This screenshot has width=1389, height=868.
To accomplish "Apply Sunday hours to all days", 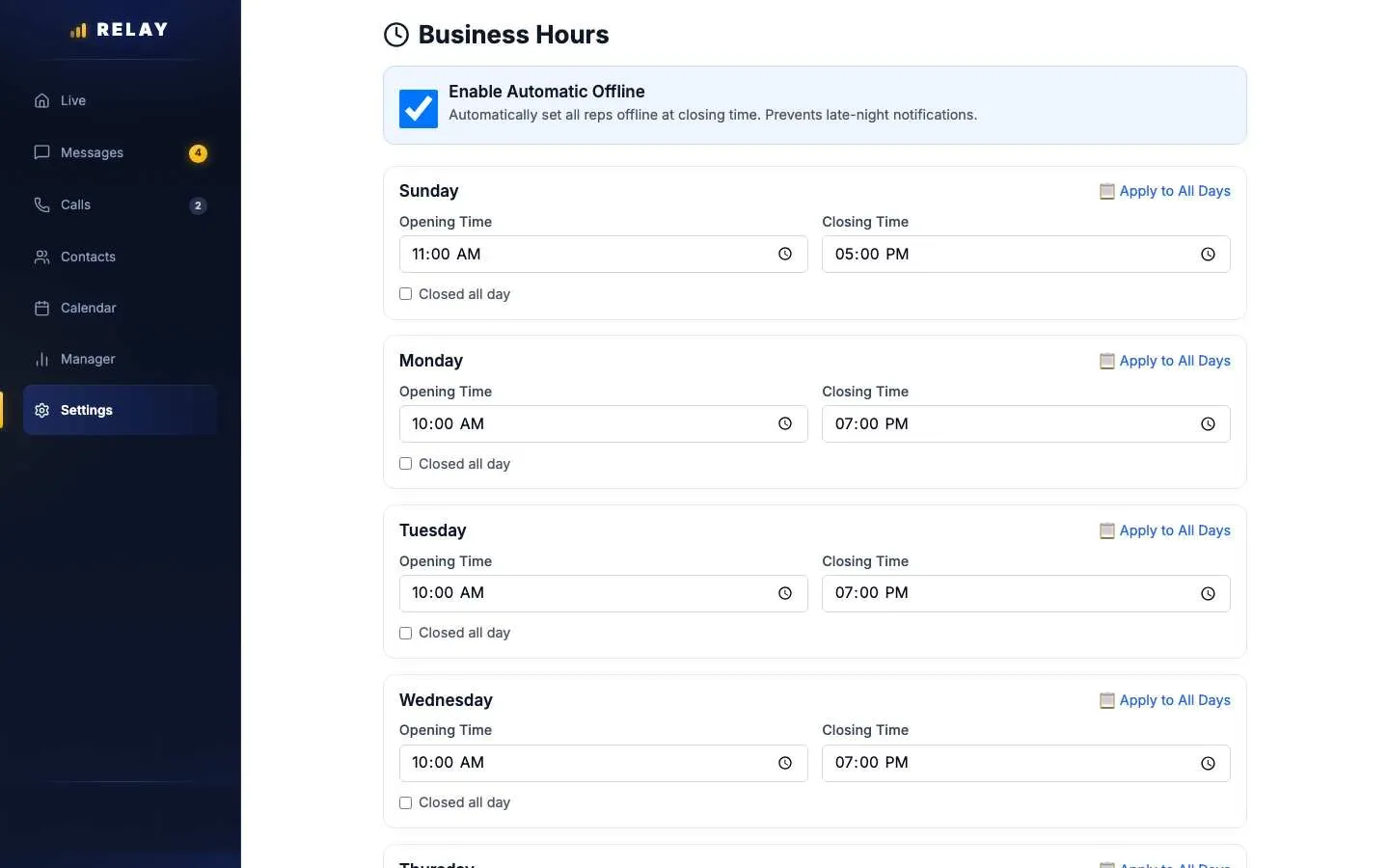I will coord(1165,191).
